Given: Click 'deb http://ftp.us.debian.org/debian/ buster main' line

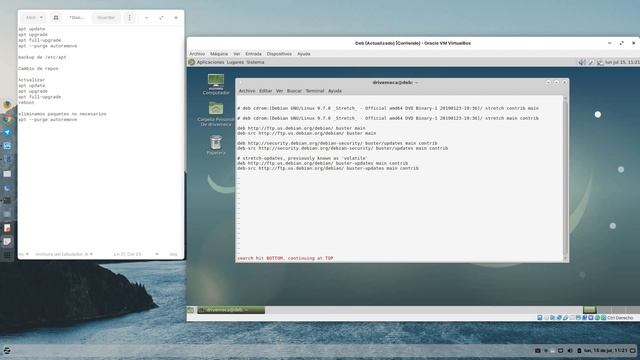Looking at the screenshot, I should [301, 128].
